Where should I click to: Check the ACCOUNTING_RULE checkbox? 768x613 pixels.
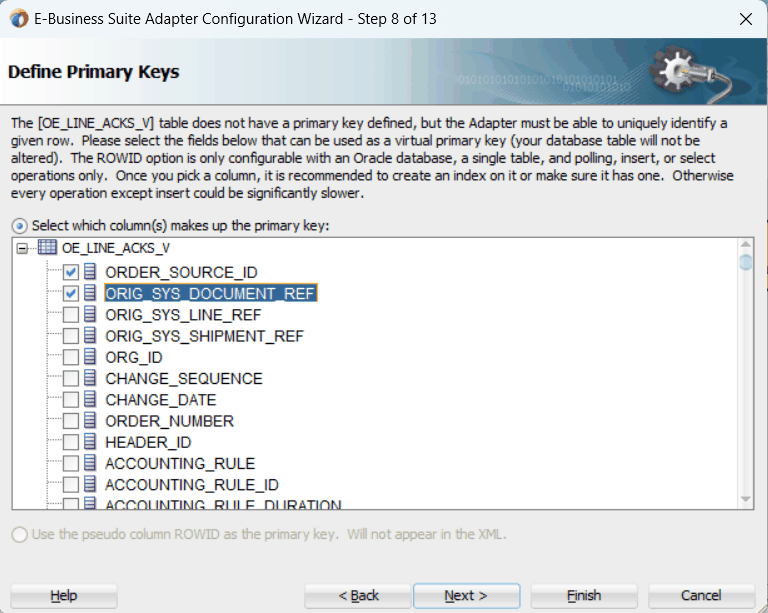(71, 464)
